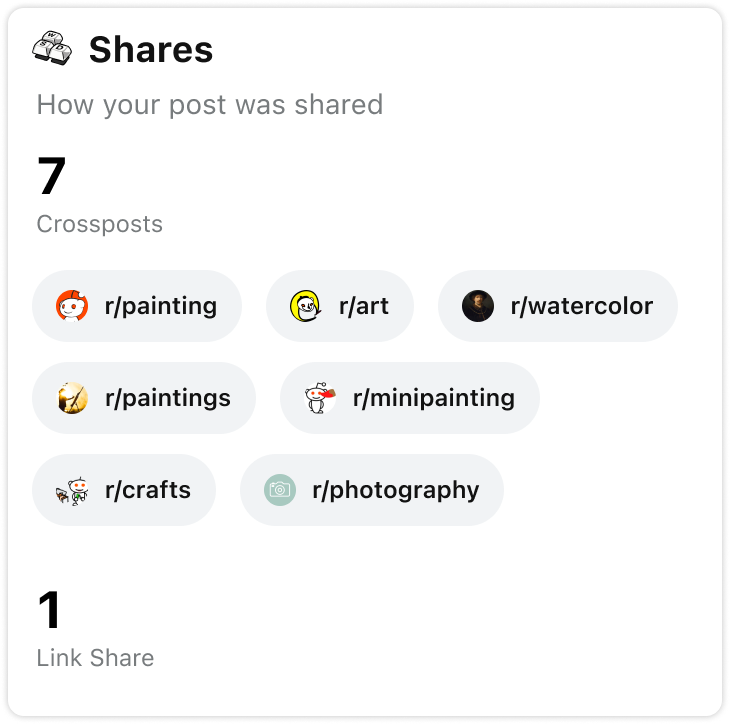Go to the r/watercolor crosspost

point(581,306)
